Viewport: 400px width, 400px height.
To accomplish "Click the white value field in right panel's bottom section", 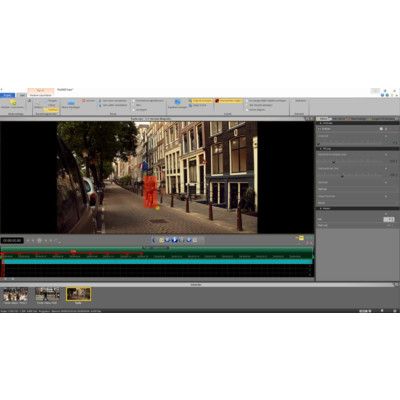I will click(x=389, y=219).
